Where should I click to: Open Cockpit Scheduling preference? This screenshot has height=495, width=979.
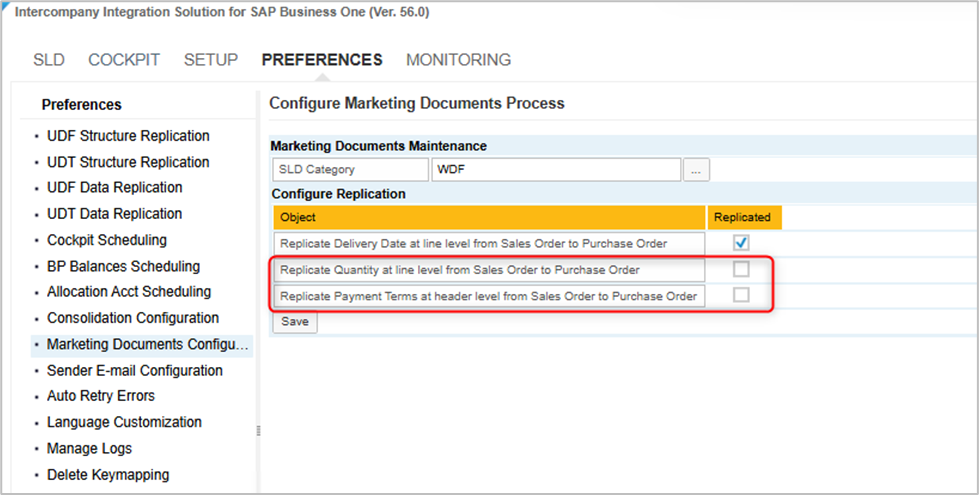point(107,240)
